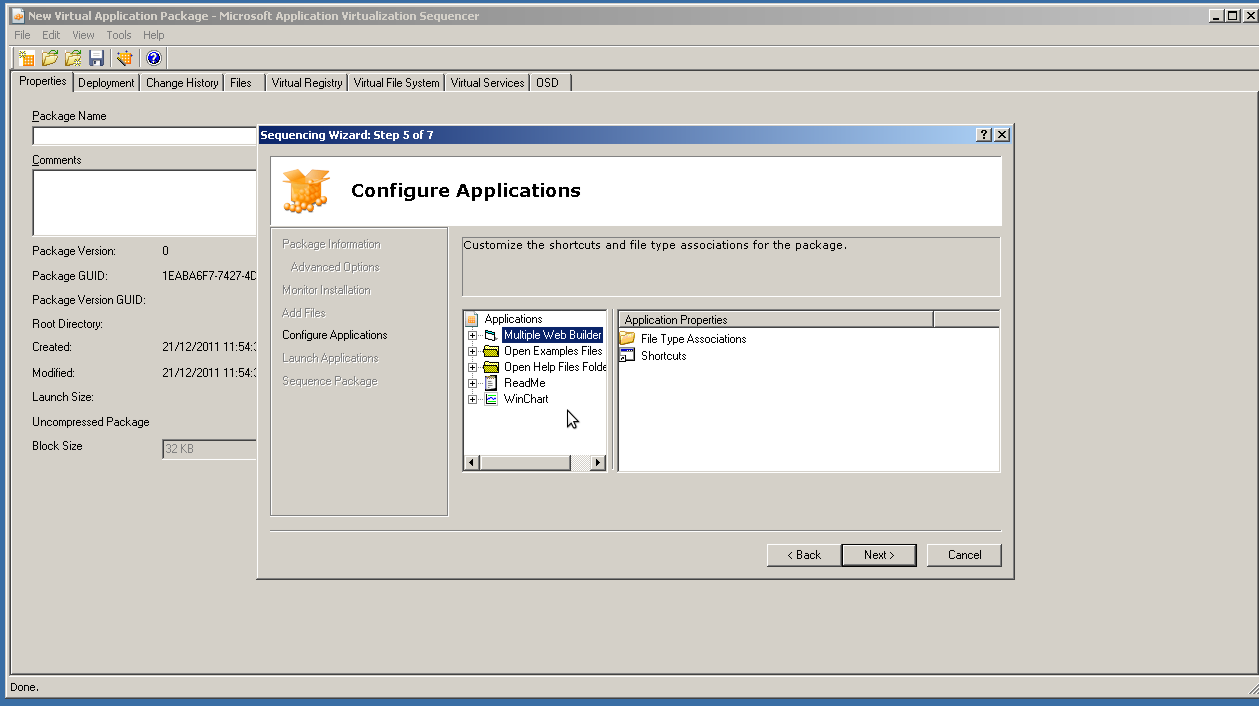Click the Open for Upgrade toolbar icon
Image resolution: width=1259 pixels, height=706 pixels.
(x=73, y=58)
